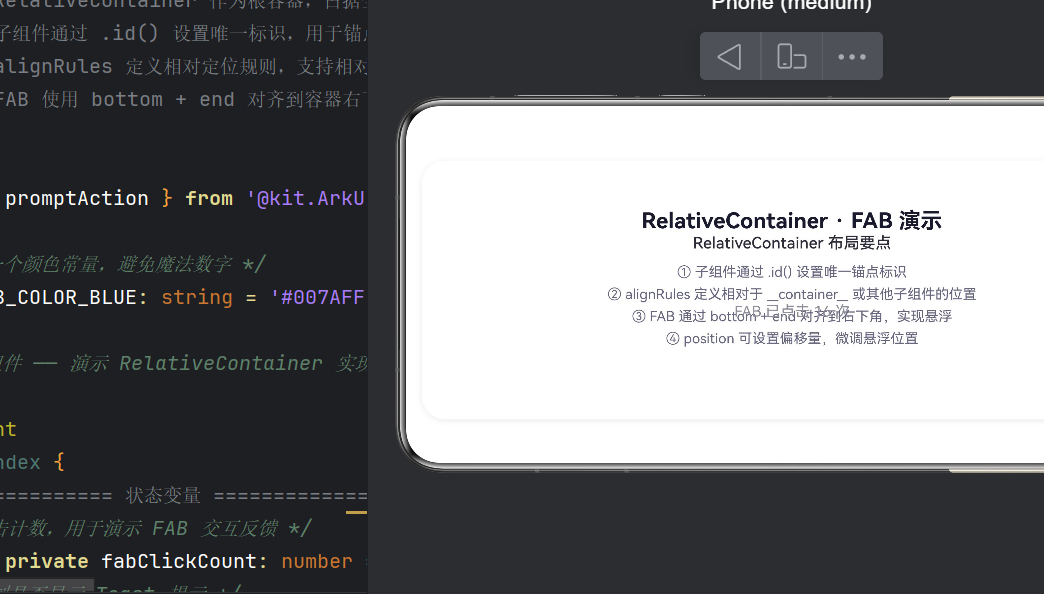Viewport: 1044px width, 594px height.
Task: Select the 'Phone (medium)' device label
Action: (x=791, y=5)
